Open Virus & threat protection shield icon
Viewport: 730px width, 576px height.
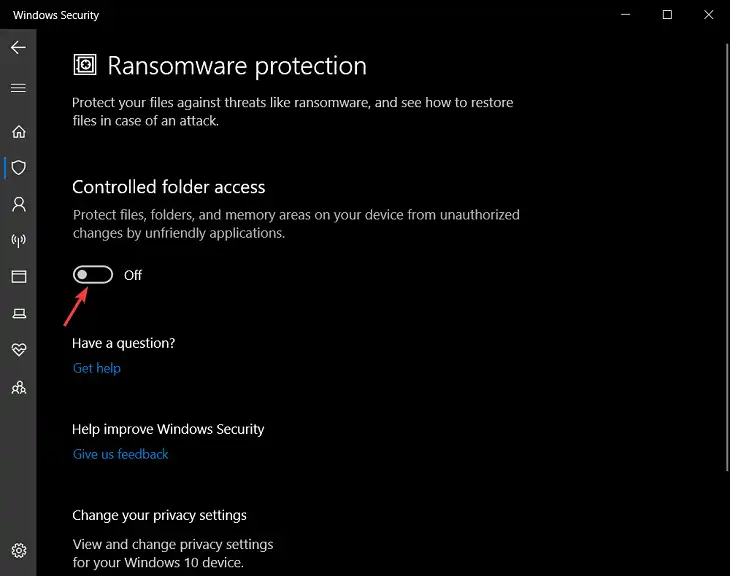[x=19, y=168]
